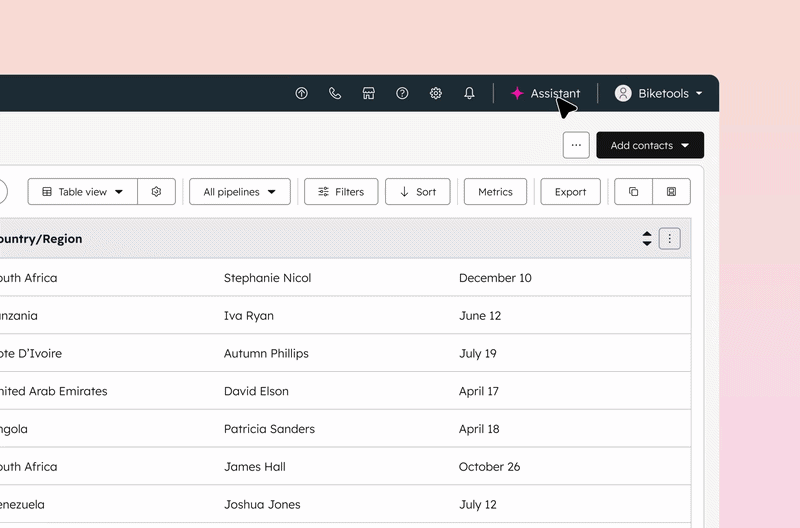Select the David Elson cell

(x=256, y=391)
